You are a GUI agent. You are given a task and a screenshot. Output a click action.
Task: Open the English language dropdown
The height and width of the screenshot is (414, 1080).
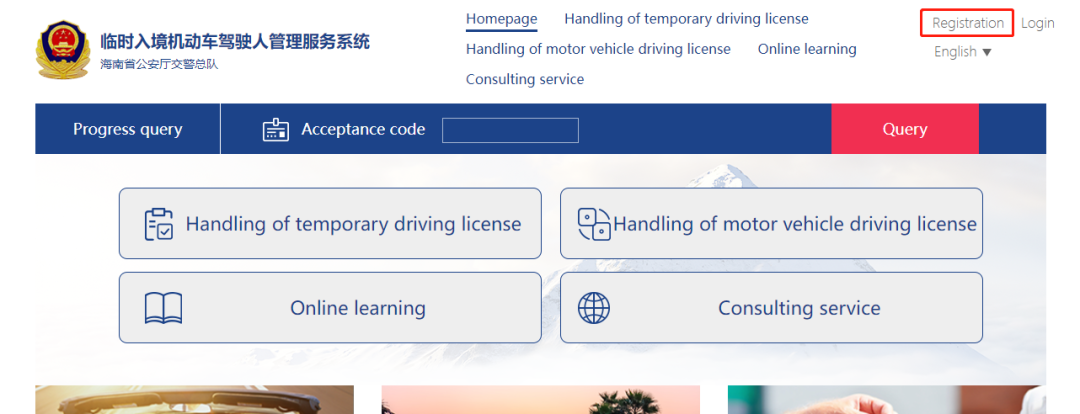point(962,52)
